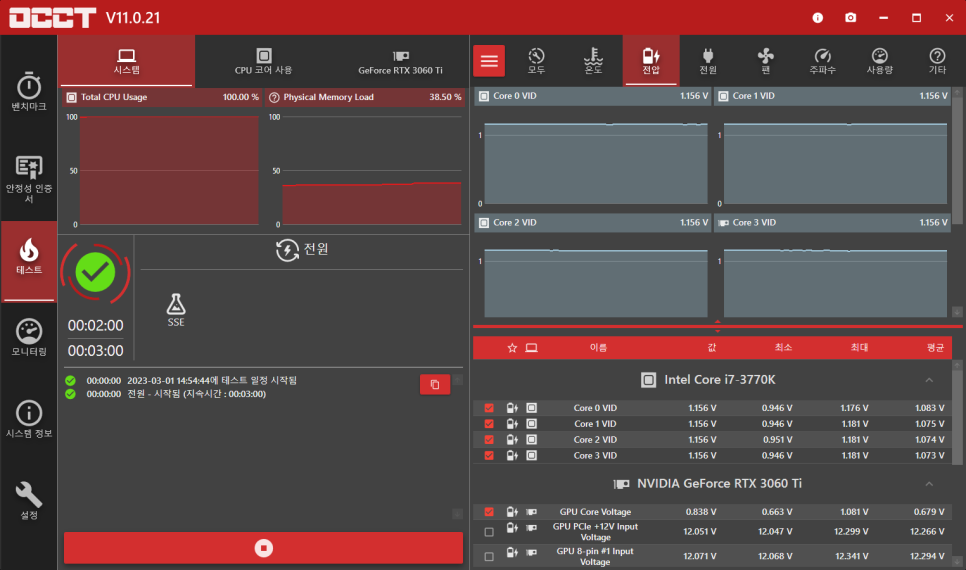Switch to GeForce RTX 3060 Ti tab
This screenshot has width=966, height=570.
click(x=400, y=61)
